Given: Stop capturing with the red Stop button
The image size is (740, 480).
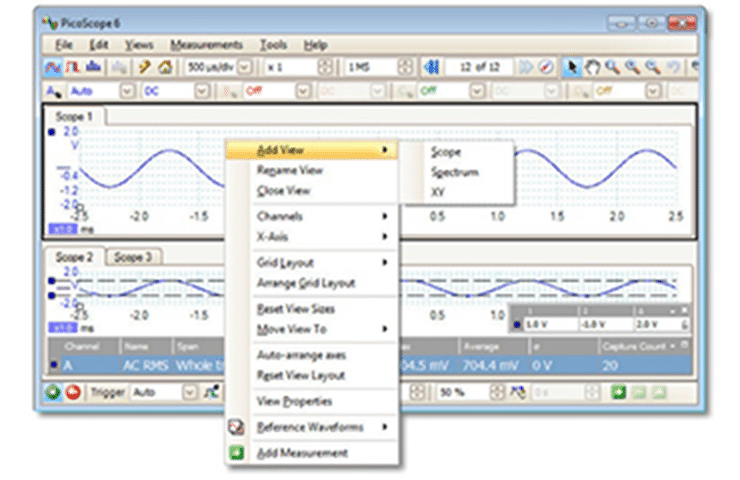Looking at the screenshot, I should tap(73, 392).
